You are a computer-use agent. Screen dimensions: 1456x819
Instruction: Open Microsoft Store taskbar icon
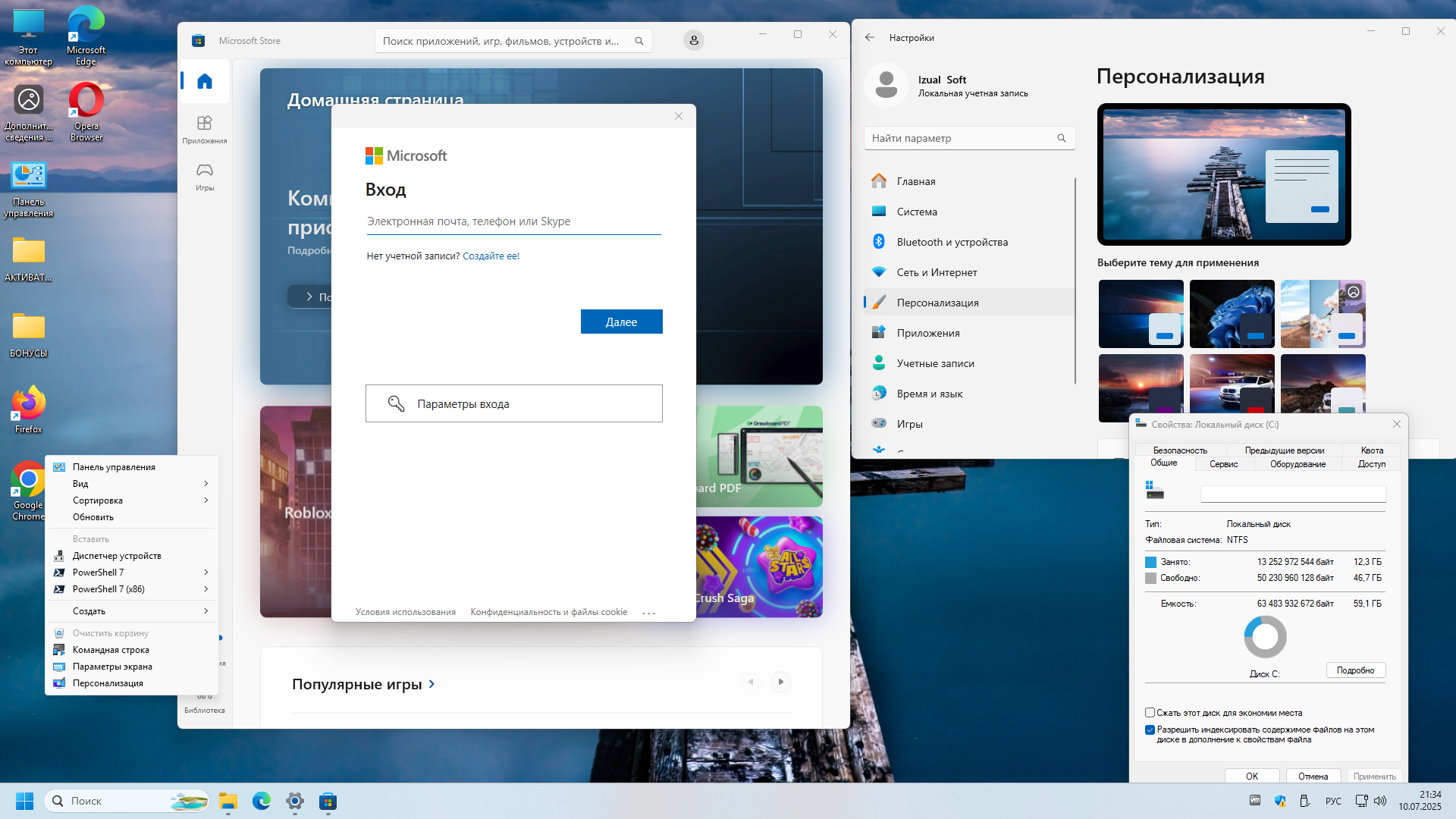(x=328, y=801)
